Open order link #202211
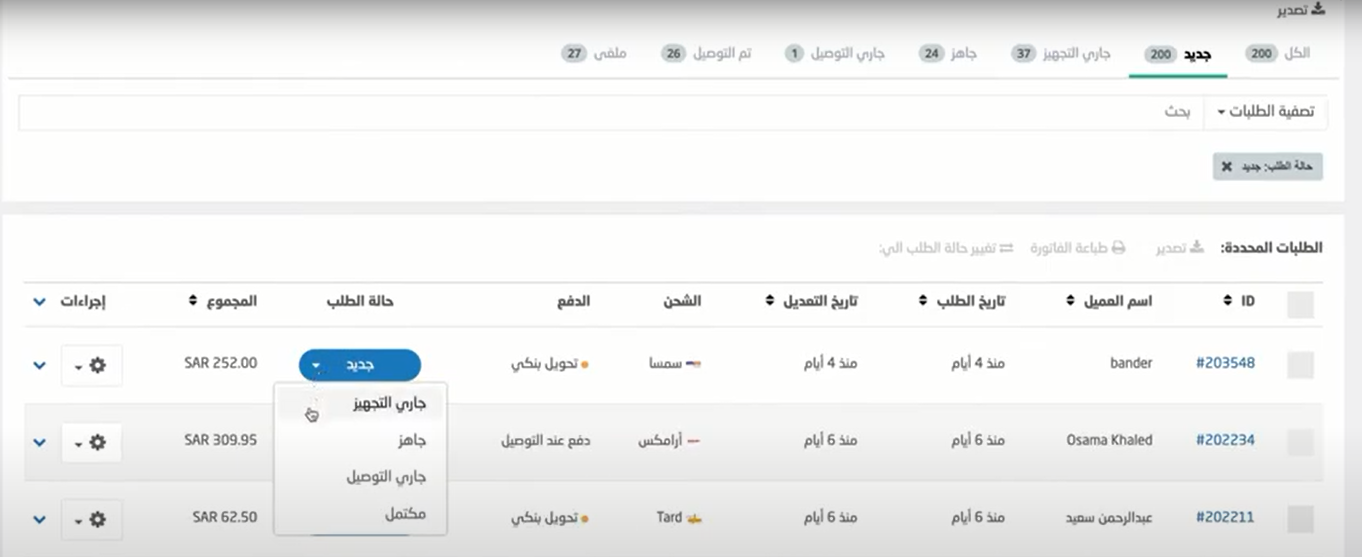This screenshot has height=557, width=1362. (1225, 518)
